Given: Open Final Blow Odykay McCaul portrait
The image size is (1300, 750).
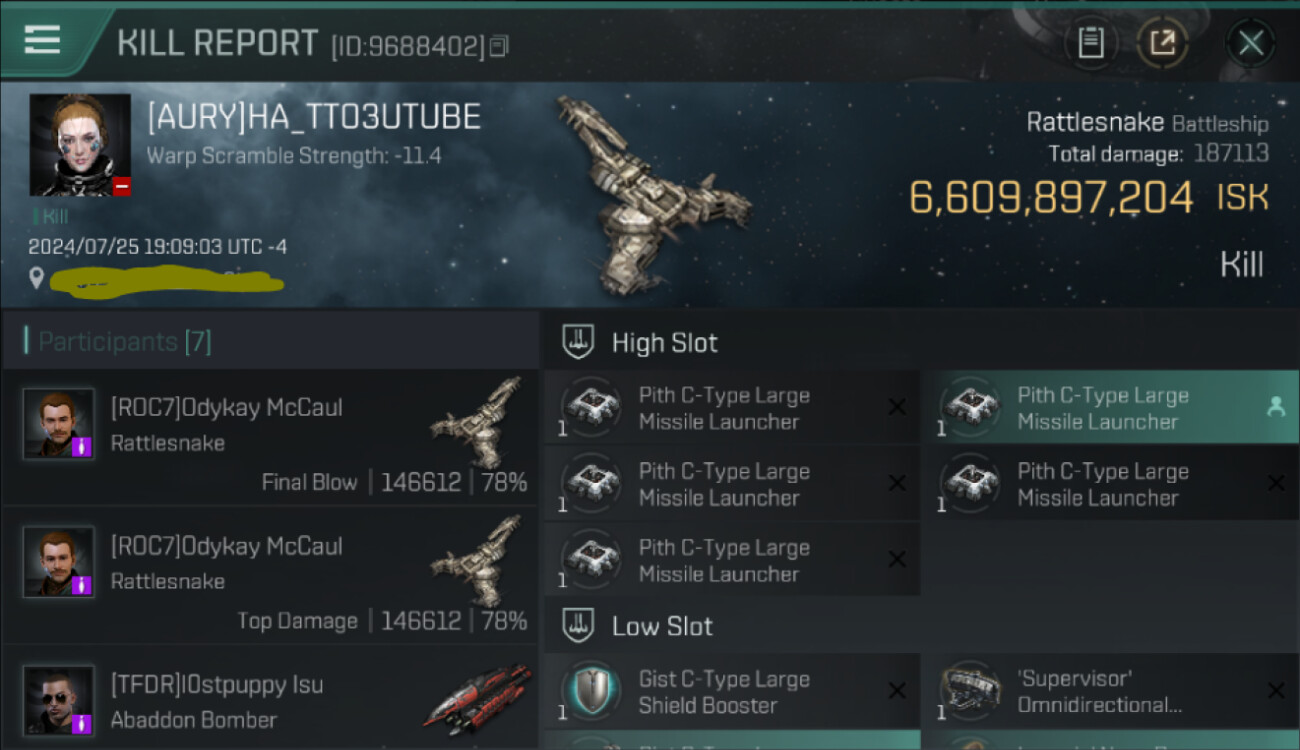Looking at the screenshot, I should coord(59,423).
